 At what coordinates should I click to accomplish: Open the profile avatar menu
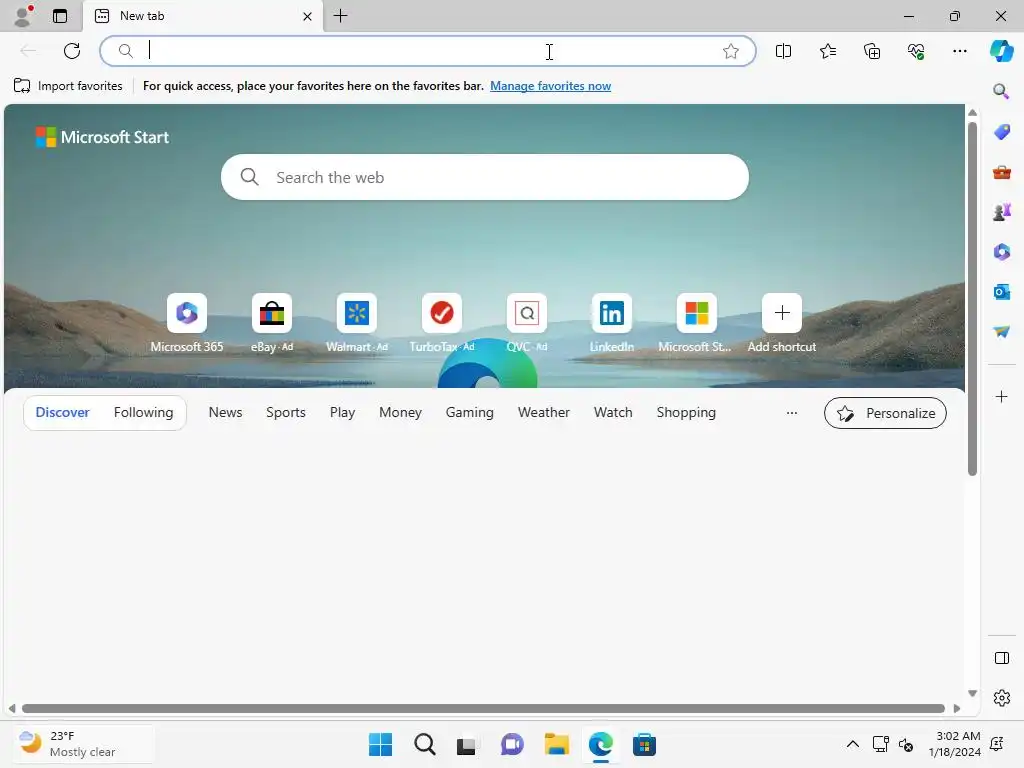point(23,16)
